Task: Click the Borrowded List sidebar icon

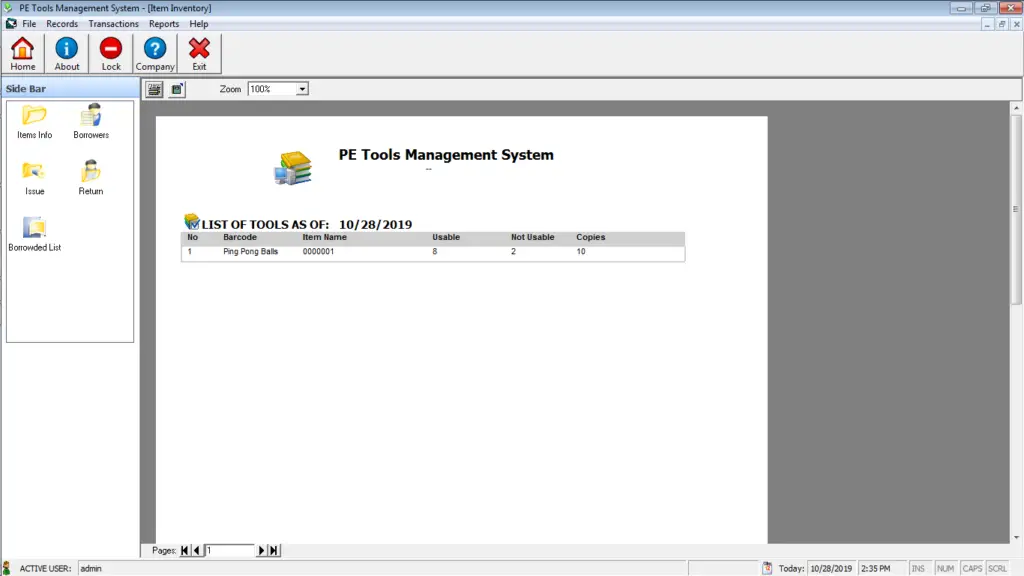Action: tap(33, 233)
